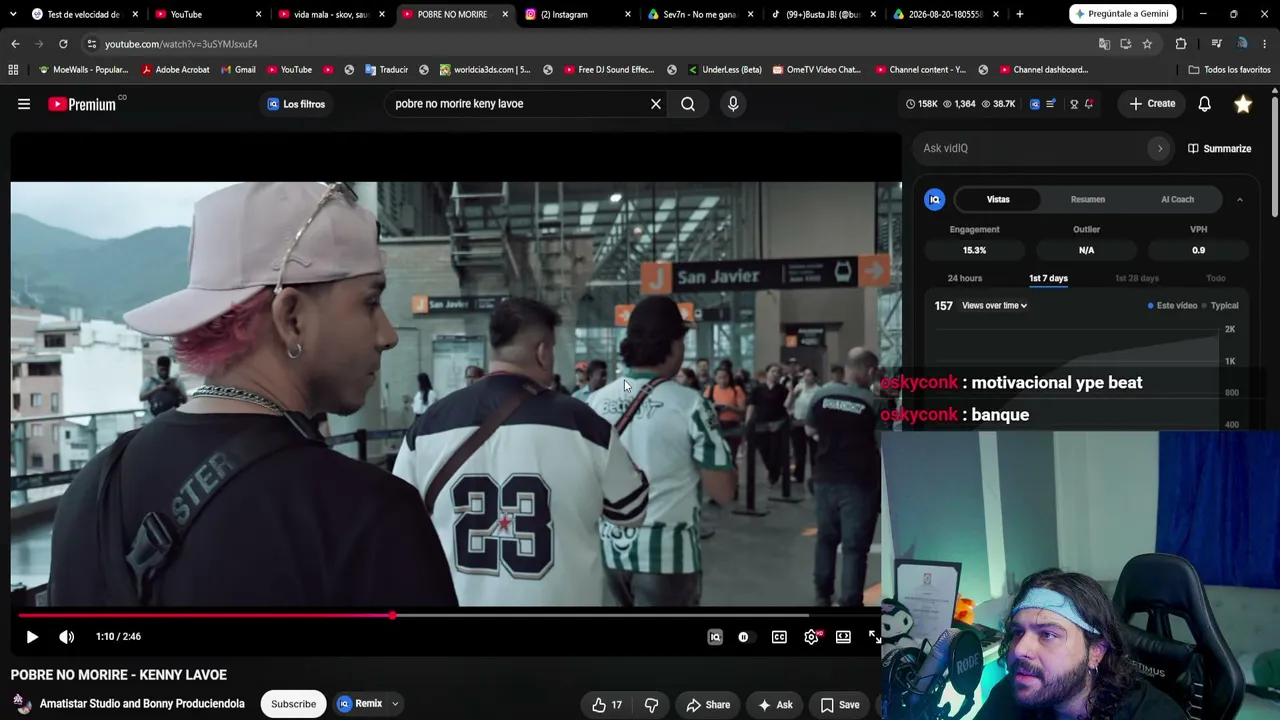
Task: Open a new browser tab
Action: 1020,15
